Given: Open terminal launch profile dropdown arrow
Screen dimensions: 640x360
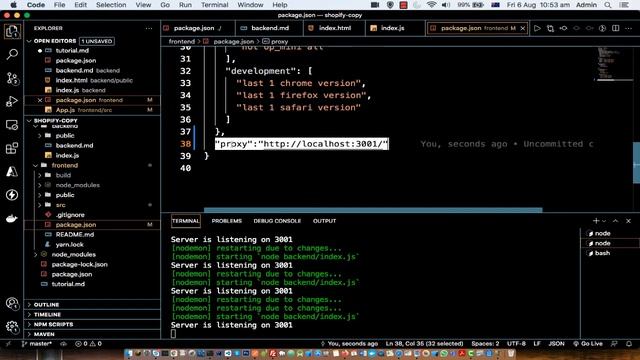Looking at the screenshot, I should coord(604,221).
